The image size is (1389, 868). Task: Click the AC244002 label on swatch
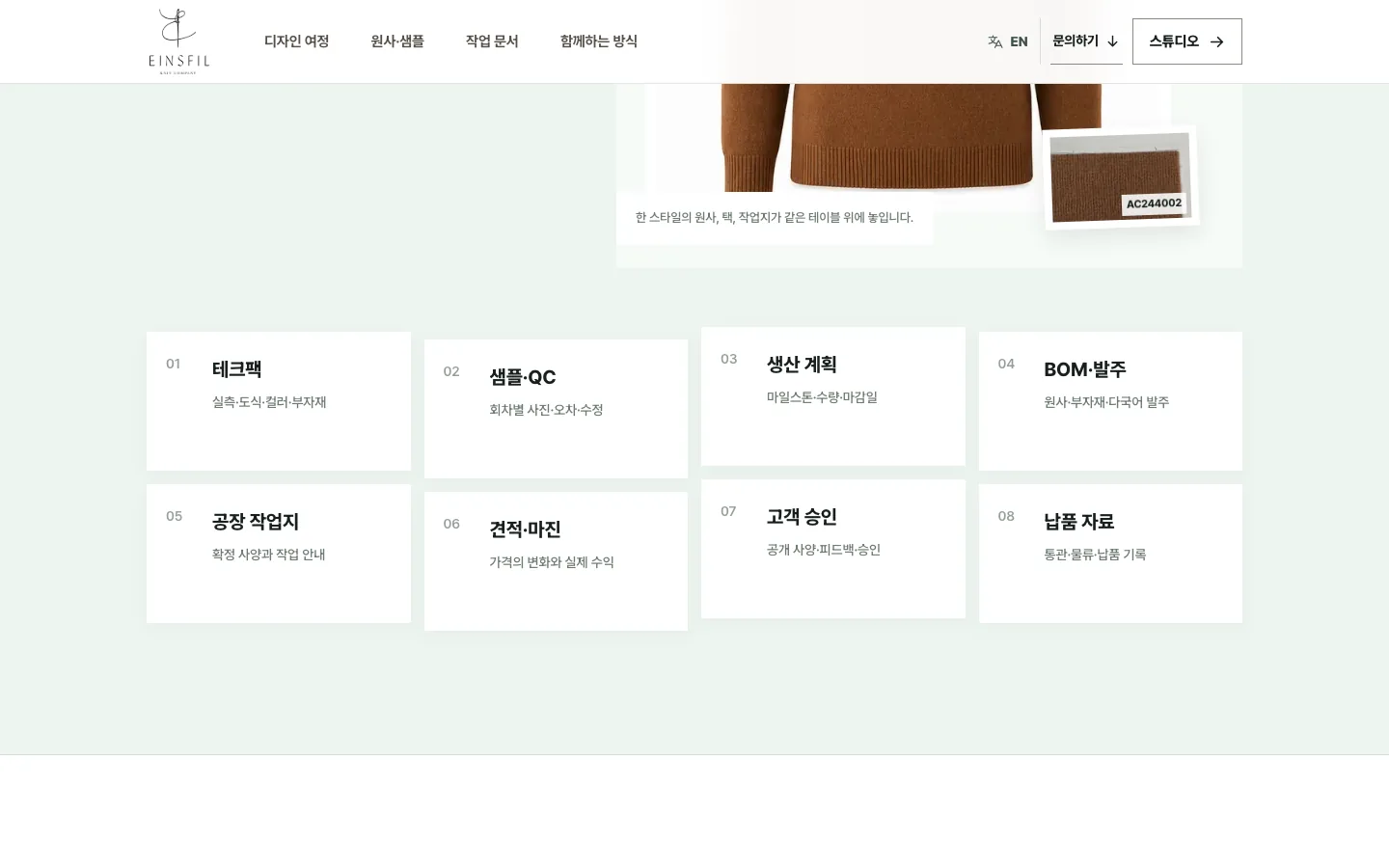pos(1154,203)
